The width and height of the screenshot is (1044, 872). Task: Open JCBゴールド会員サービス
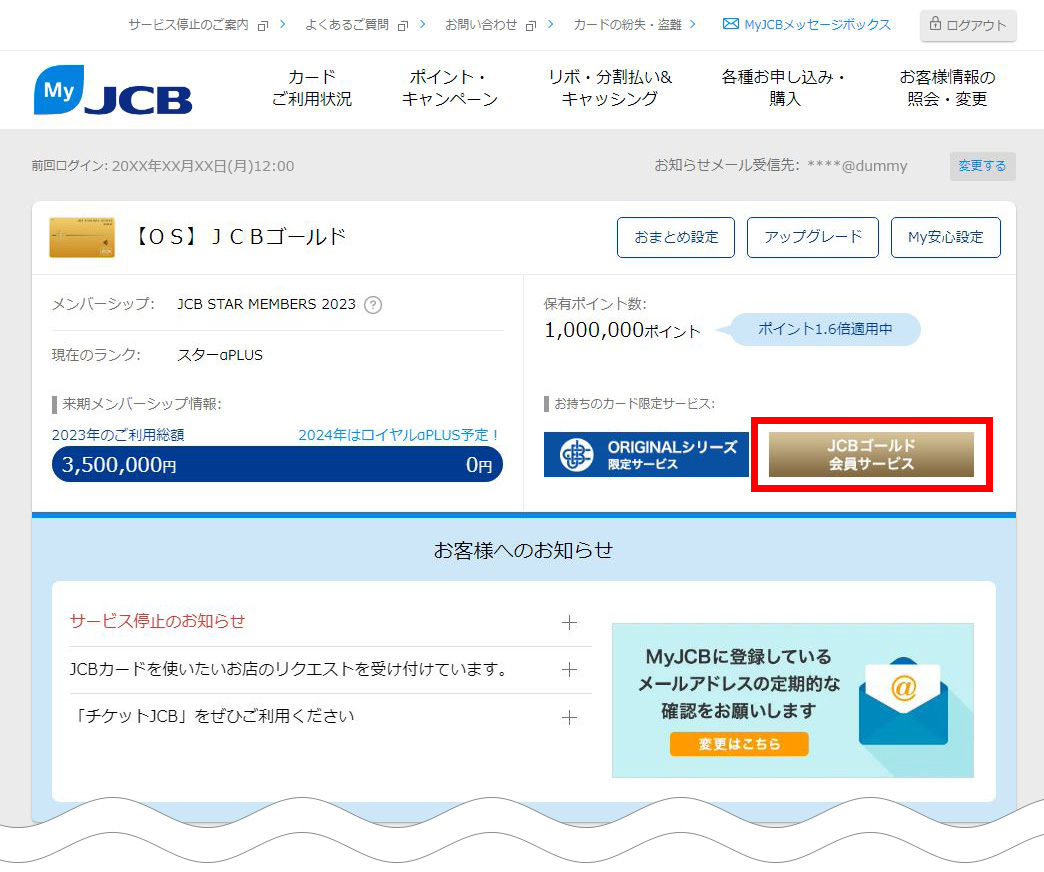click(872, 455)
